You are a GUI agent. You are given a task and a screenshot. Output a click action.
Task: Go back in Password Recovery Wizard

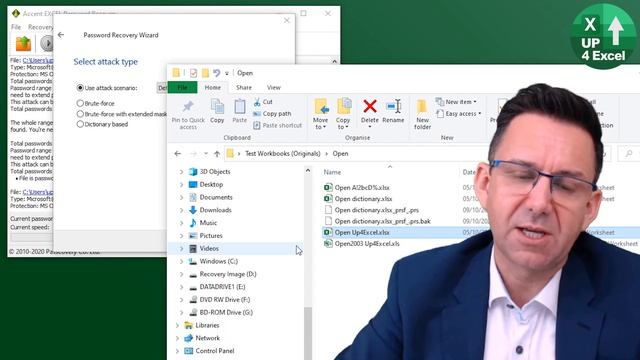61,35
